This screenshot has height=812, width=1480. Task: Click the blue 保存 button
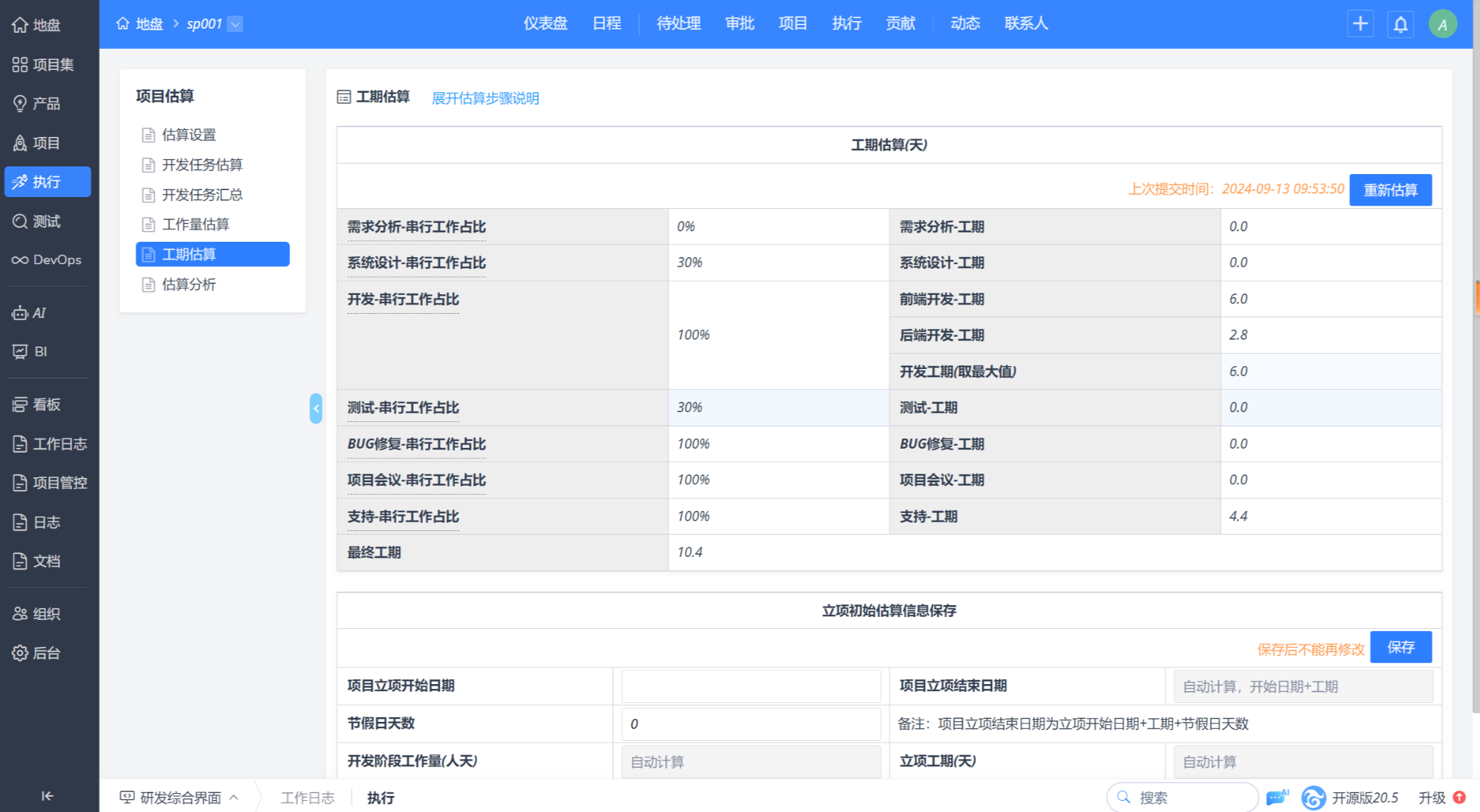(1400, 647)
